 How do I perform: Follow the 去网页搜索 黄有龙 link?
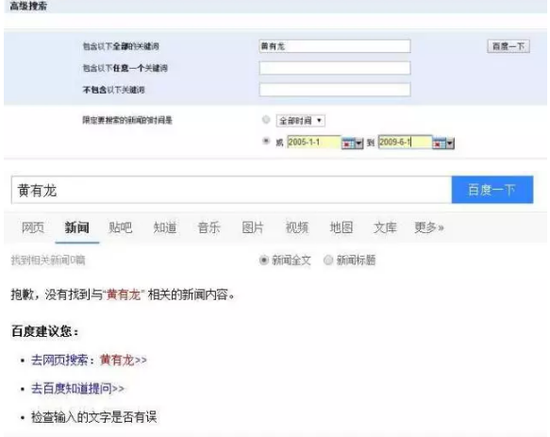tap(89, 360)
